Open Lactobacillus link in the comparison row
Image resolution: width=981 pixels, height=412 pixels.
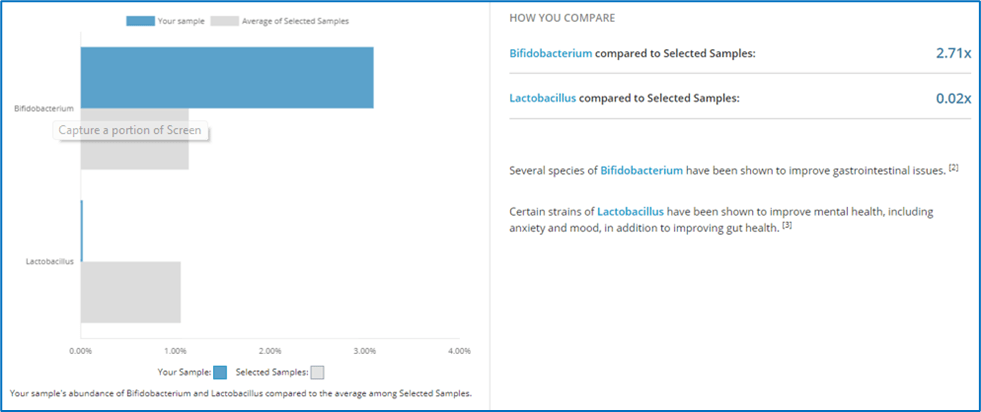542,98
